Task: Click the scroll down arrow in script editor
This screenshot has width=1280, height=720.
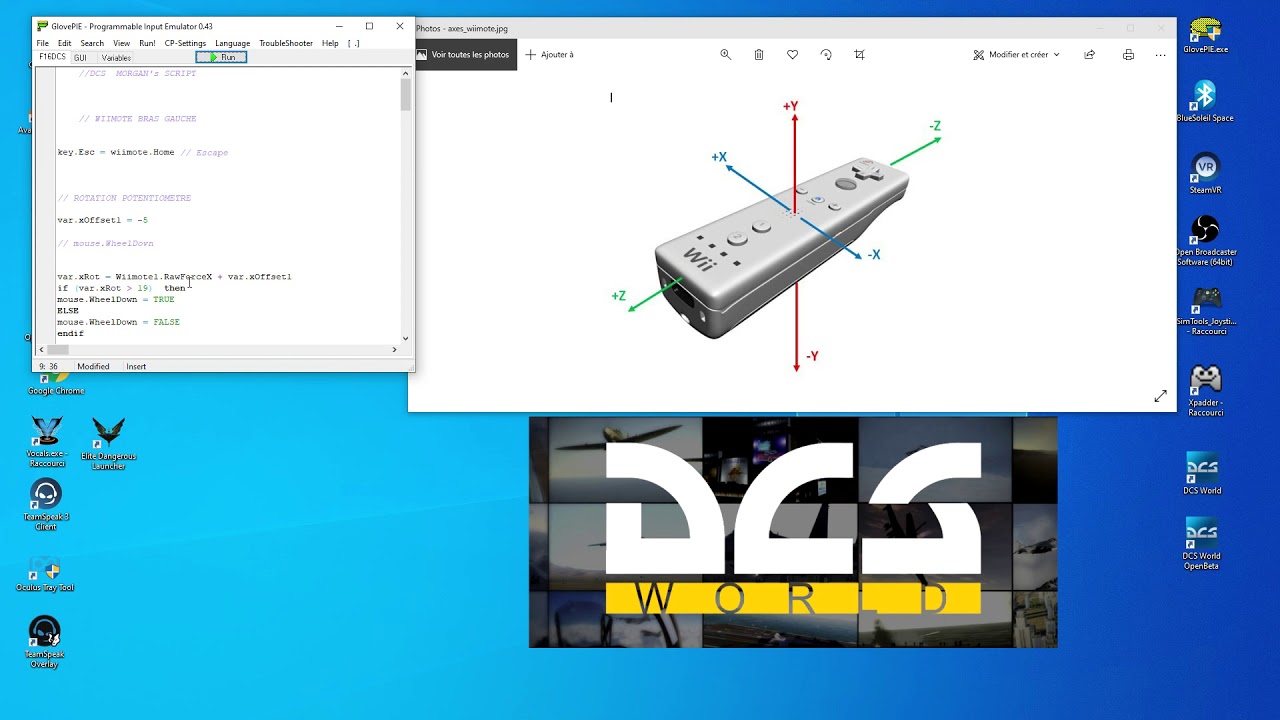Action: tap(405, 338)
